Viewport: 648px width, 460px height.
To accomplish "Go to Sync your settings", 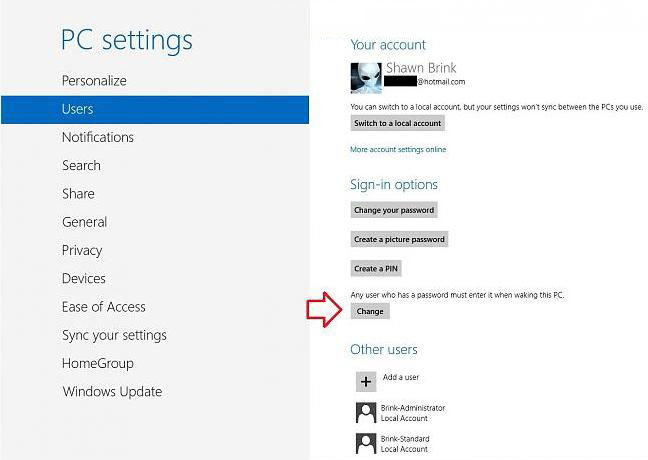I will 114,335.
